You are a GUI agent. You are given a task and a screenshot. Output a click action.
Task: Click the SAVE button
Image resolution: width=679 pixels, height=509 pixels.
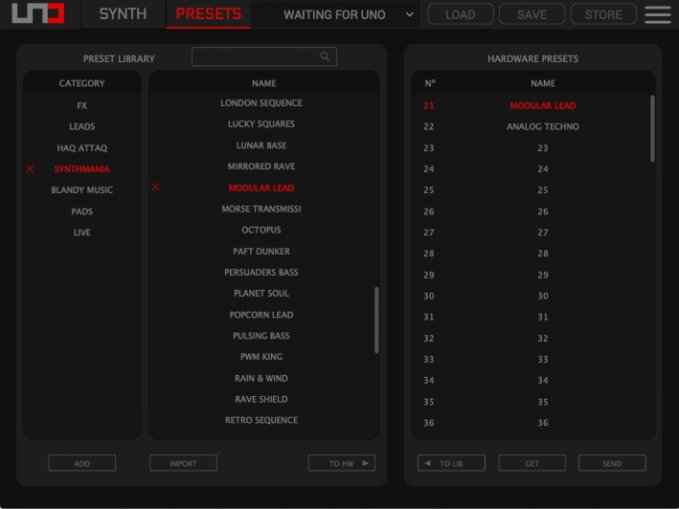532,15
